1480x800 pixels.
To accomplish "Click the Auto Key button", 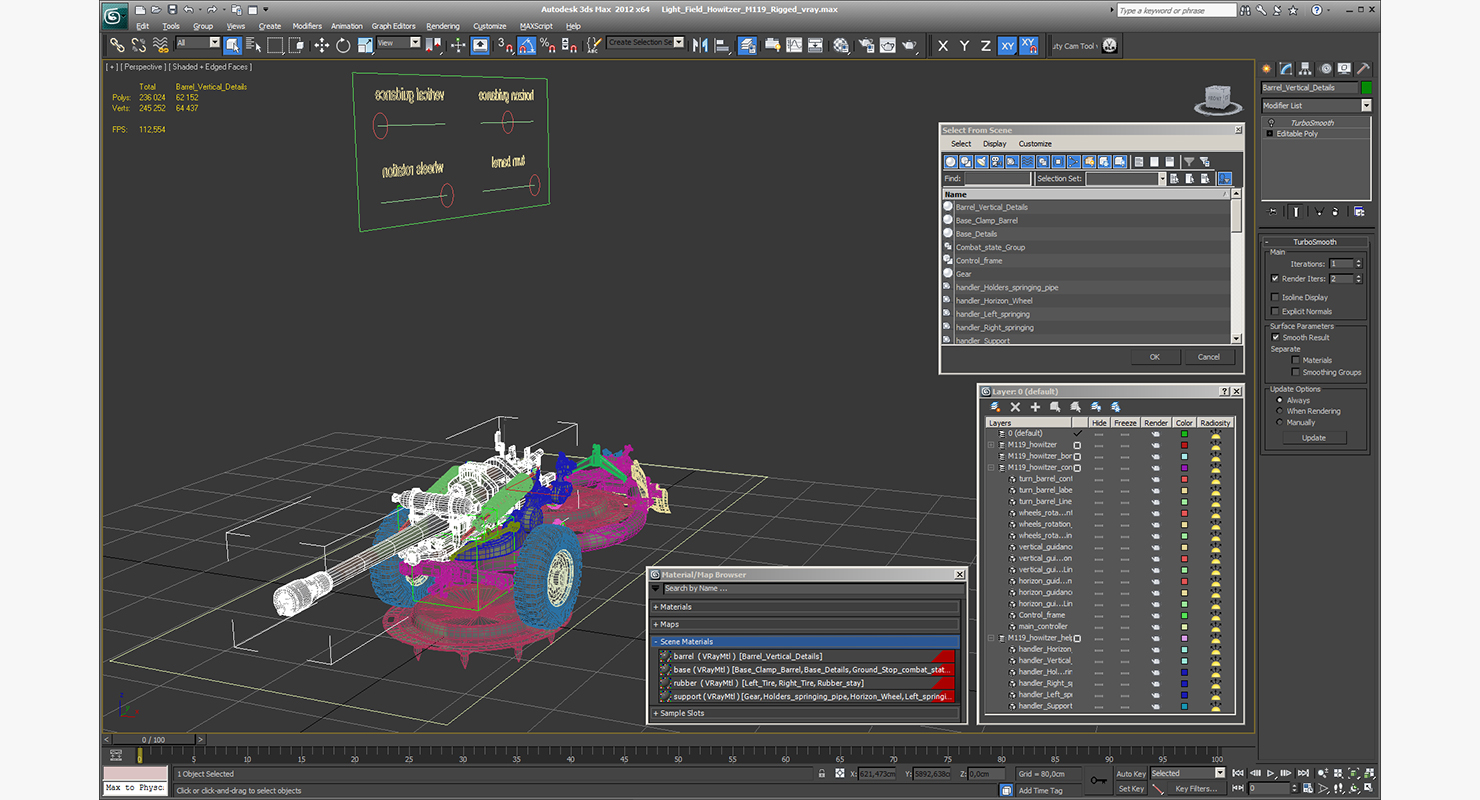I will coord(1131,773).
